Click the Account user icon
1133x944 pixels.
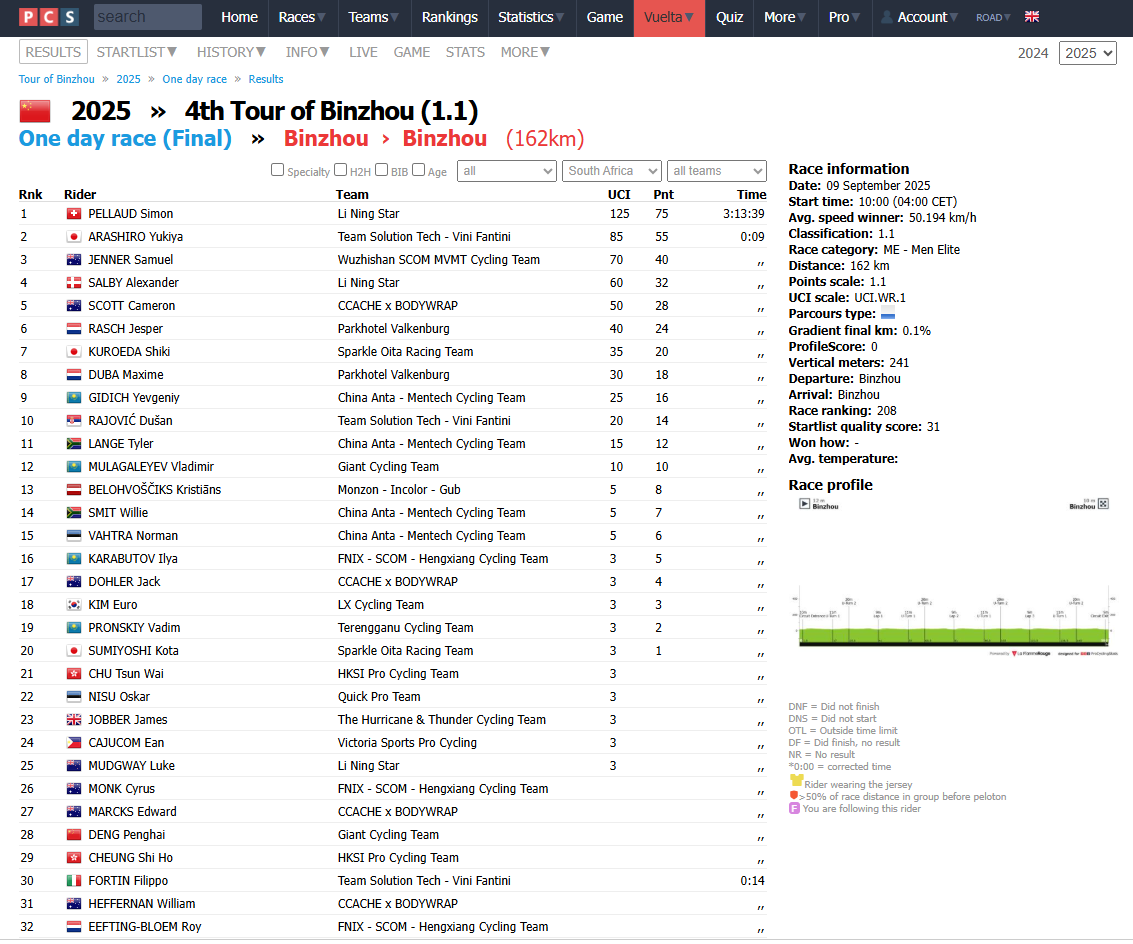887,17
